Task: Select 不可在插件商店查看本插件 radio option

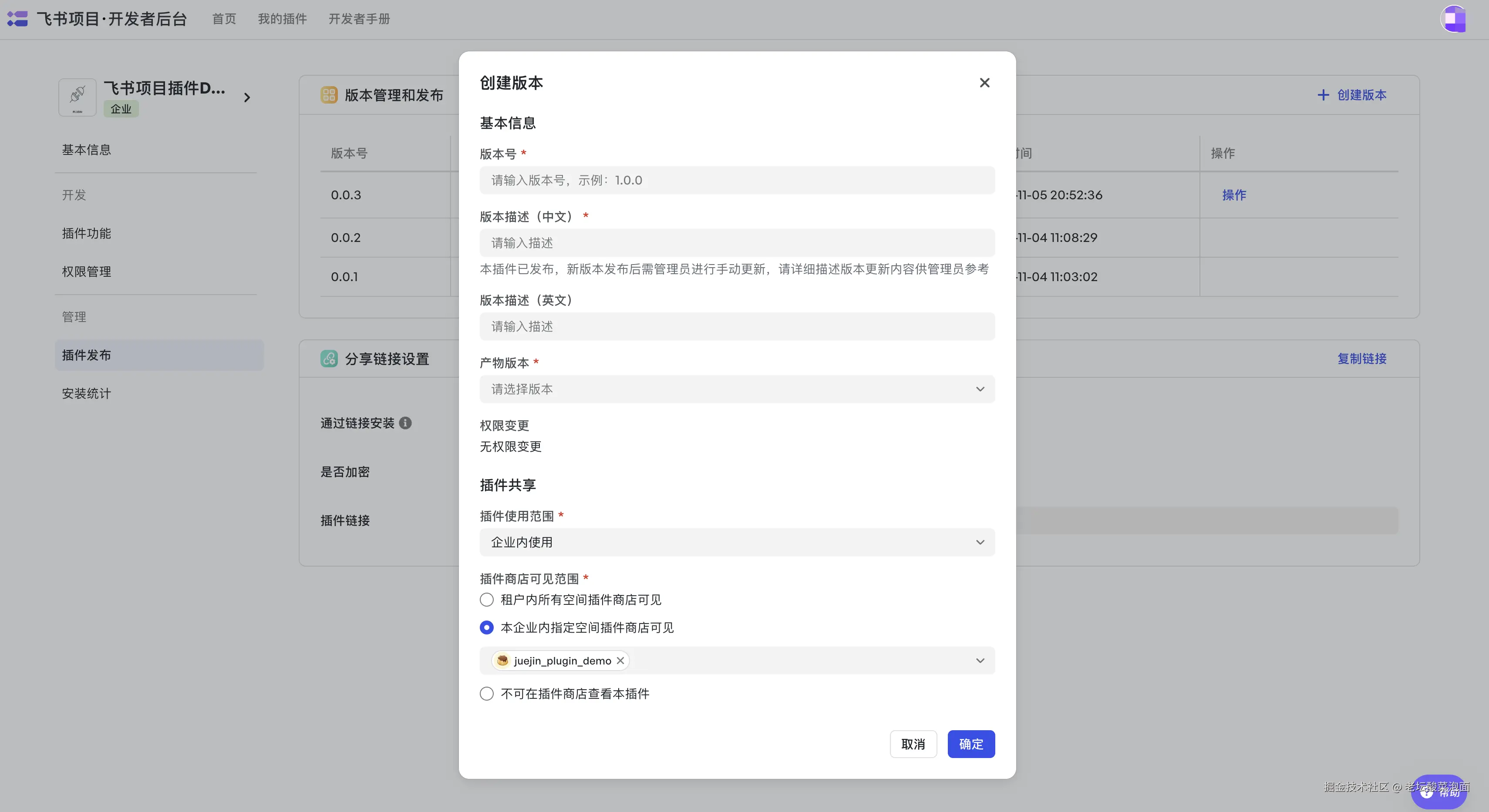Action: point(487,693)
